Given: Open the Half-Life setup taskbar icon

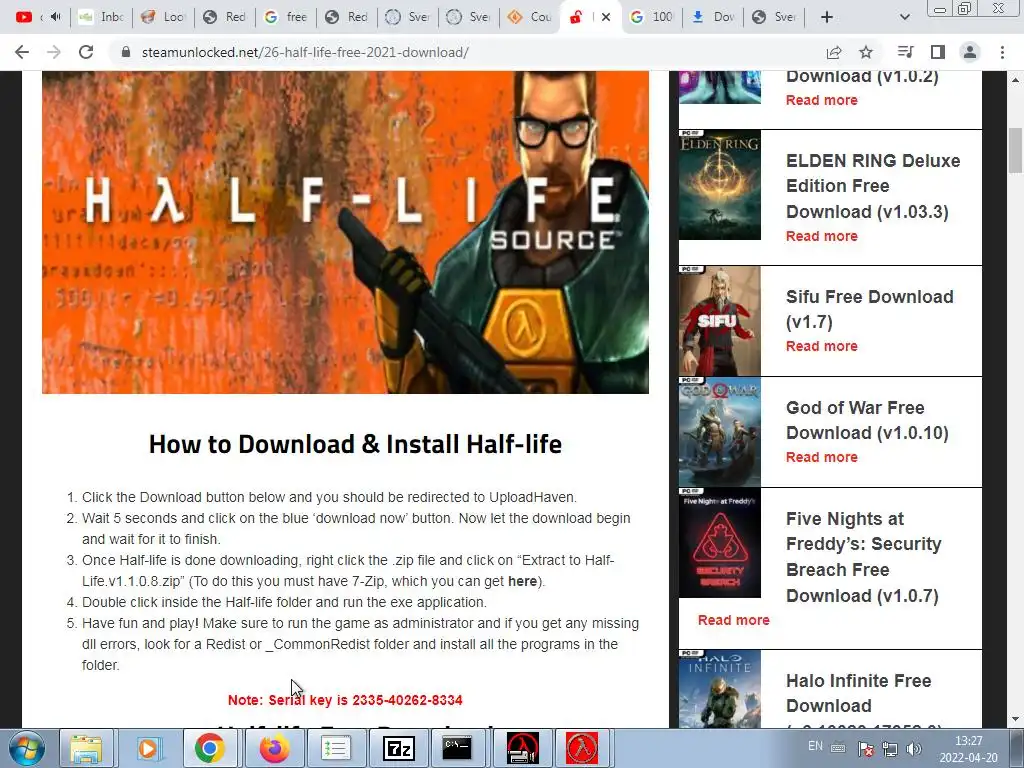Looking at the screenshot, I should pyautogui.click(x=522, y=748).
